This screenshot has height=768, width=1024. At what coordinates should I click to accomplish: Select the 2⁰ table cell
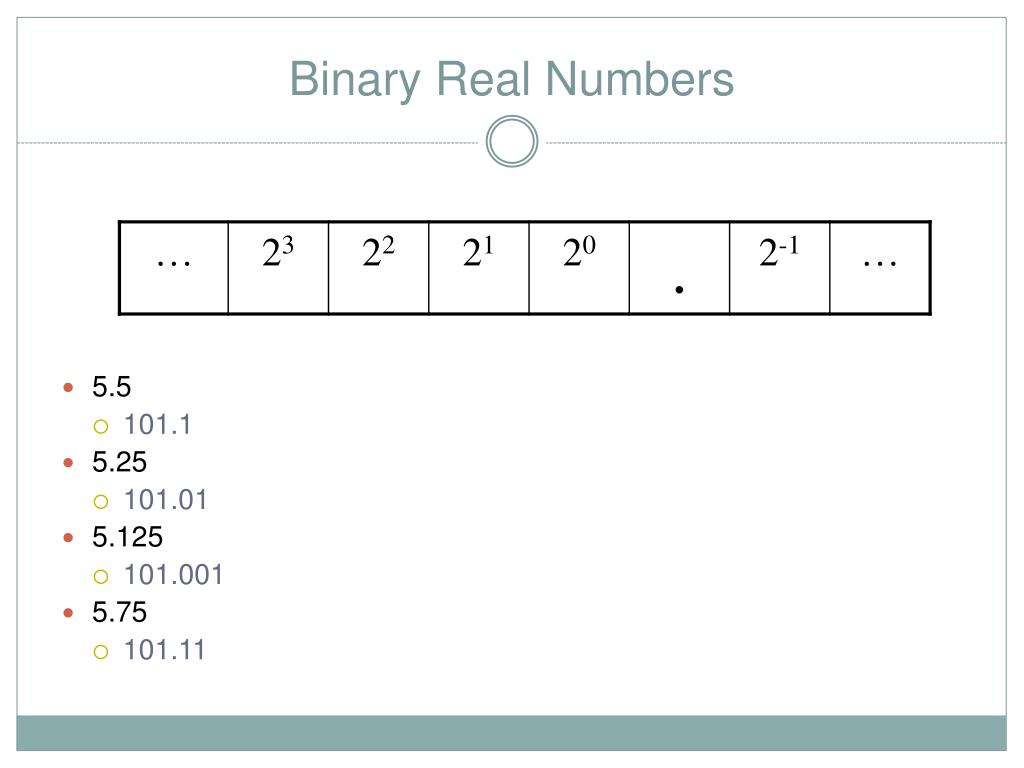point(579,268)
